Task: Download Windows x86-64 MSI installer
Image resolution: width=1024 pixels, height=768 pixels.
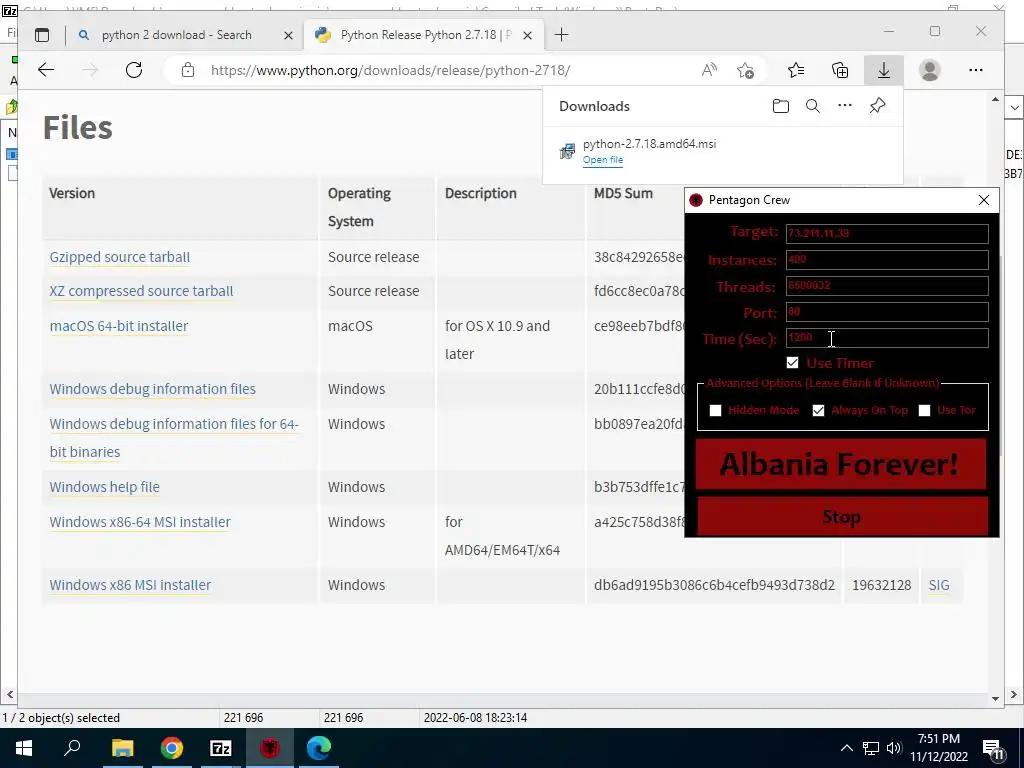Action: (x=140, y=522)
